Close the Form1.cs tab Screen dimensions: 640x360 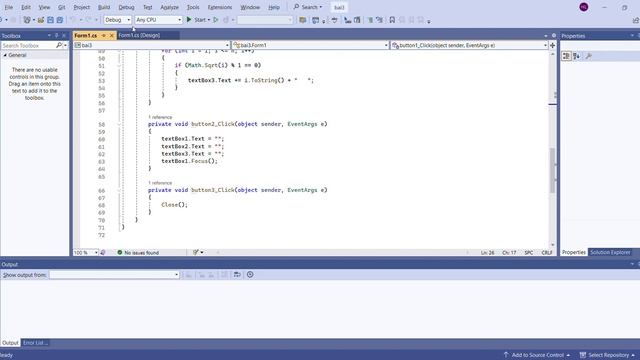point(111,36)
